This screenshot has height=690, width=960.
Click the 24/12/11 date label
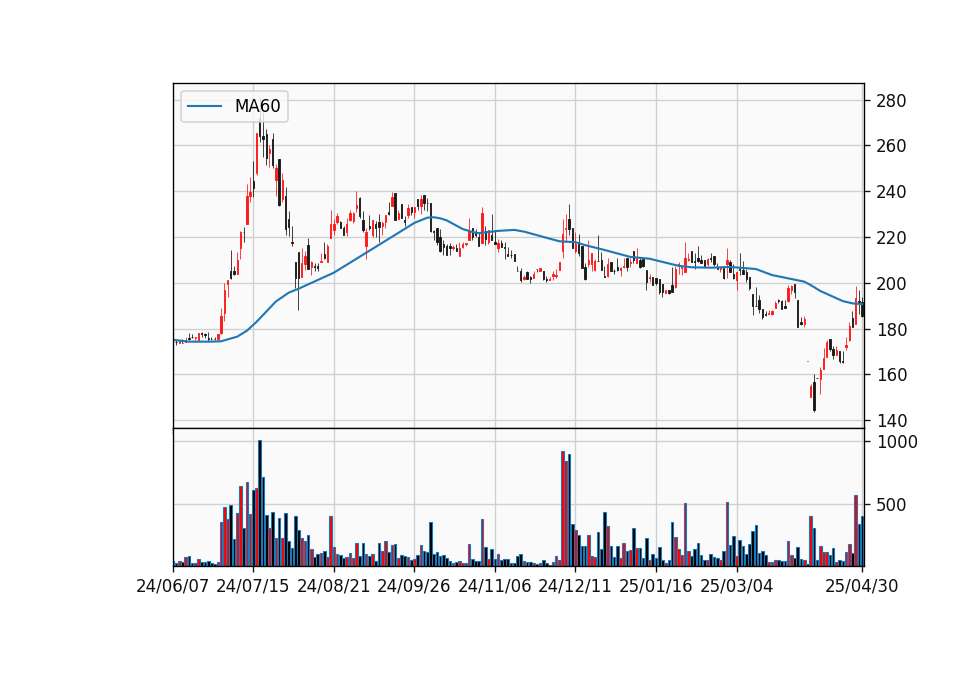[575, 587]
